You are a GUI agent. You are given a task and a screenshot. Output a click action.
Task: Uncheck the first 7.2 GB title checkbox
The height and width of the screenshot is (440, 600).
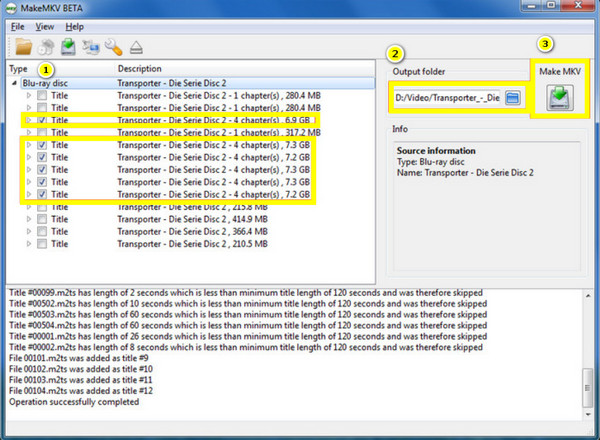tap(42, 157)
